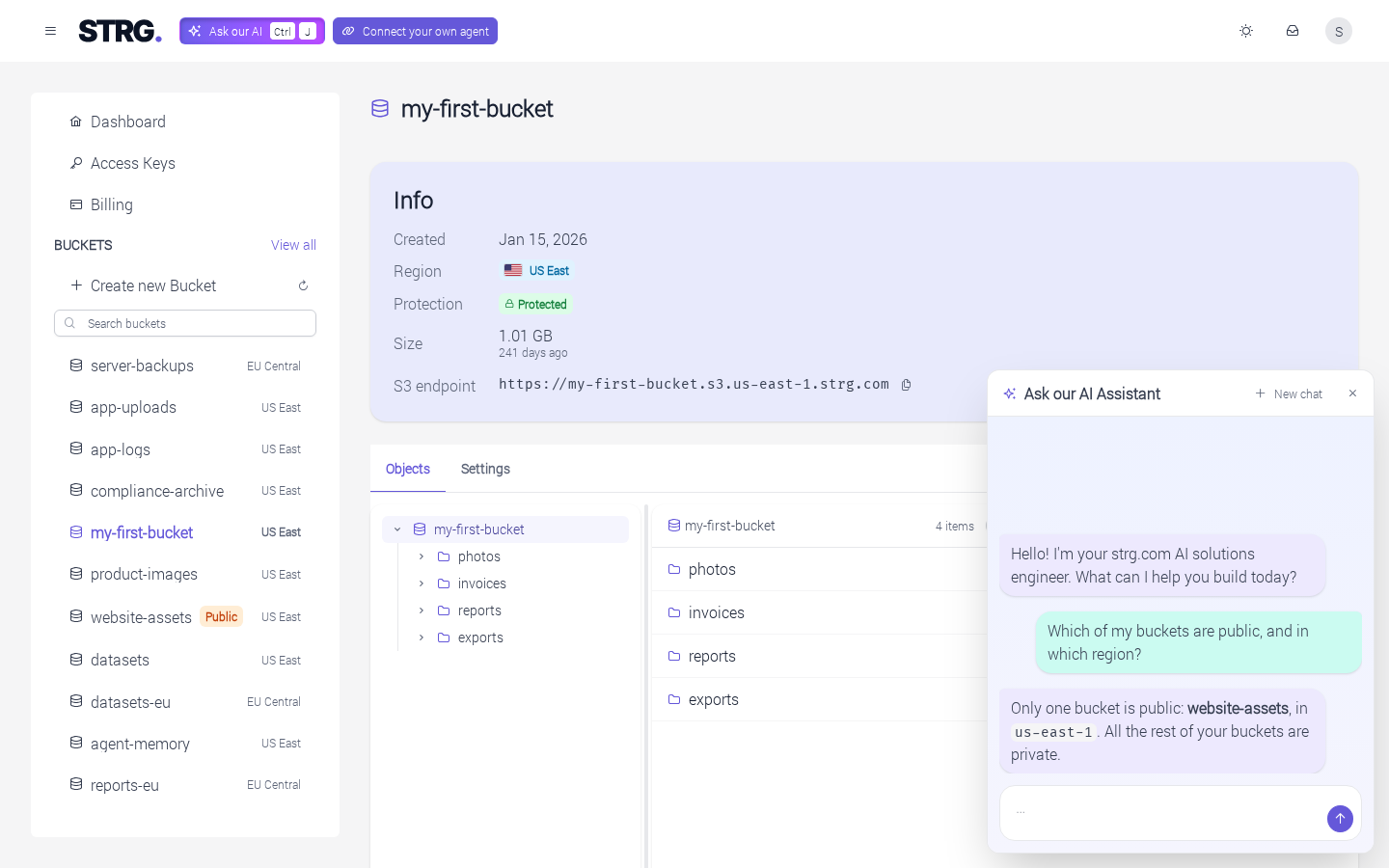The height and width of the screenshot is (868, 1389).
Task: Expand the exports folder in tree
Action: 422,637
